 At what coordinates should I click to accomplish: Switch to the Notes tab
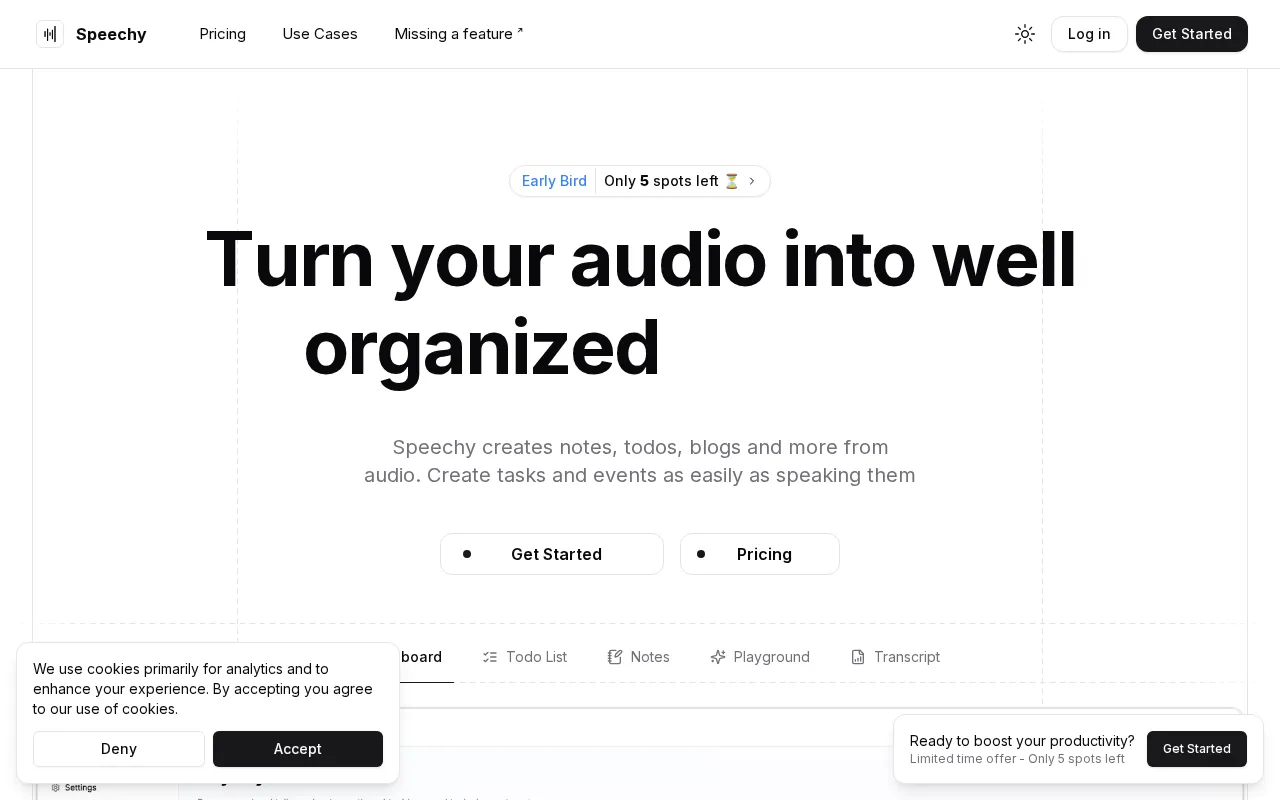639,657
